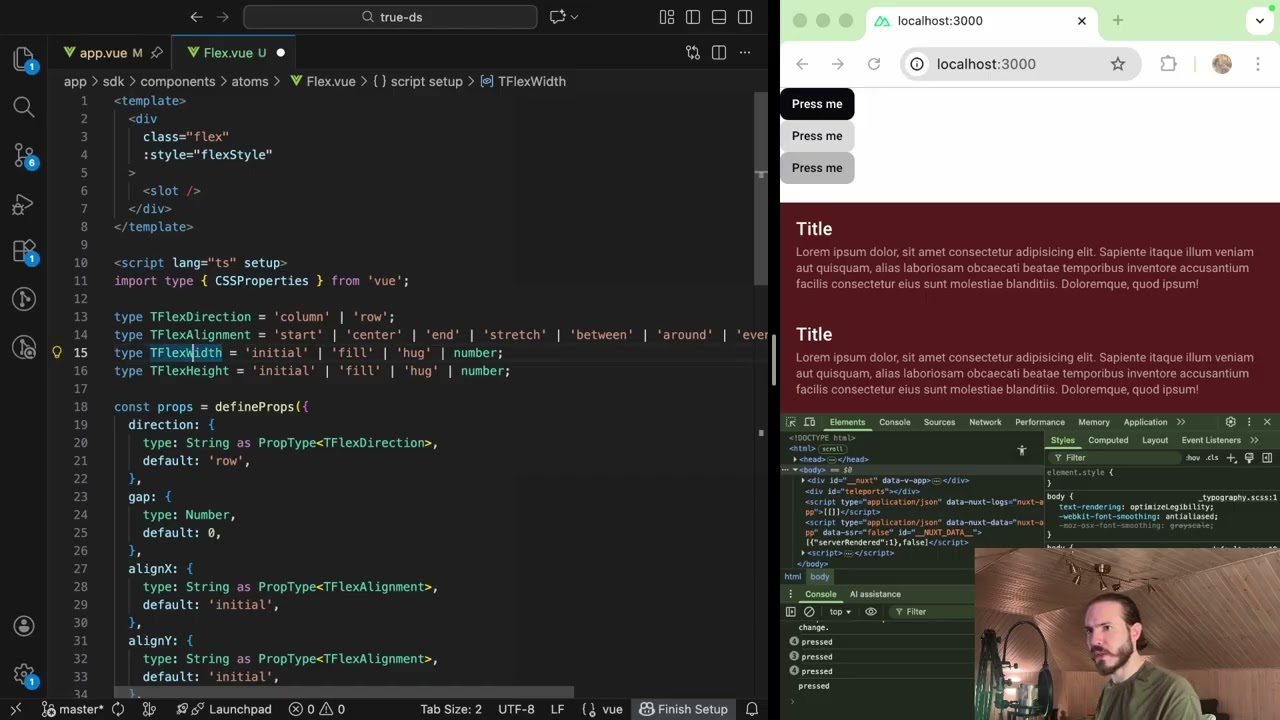Switch to the DevTools Network tab
This screenshot has height=720, width=1280.
coord(985,422)
